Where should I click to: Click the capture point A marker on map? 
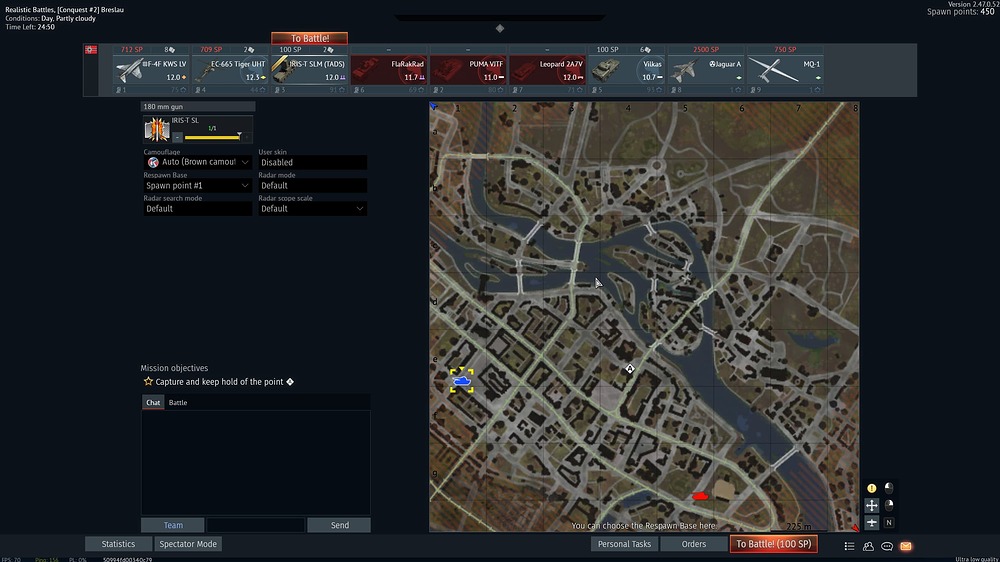tap(630, 369)
